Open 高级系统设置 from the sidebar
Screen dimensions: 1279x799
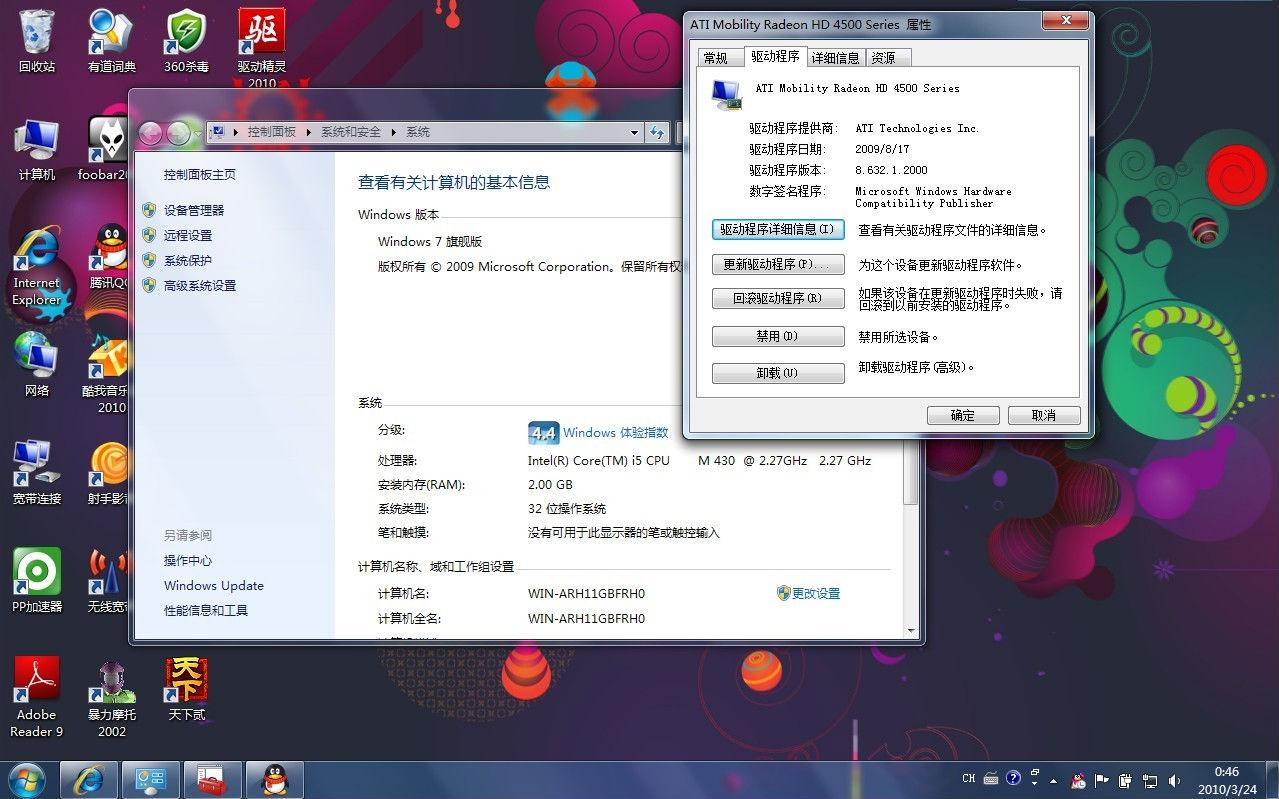coord(200,285)
